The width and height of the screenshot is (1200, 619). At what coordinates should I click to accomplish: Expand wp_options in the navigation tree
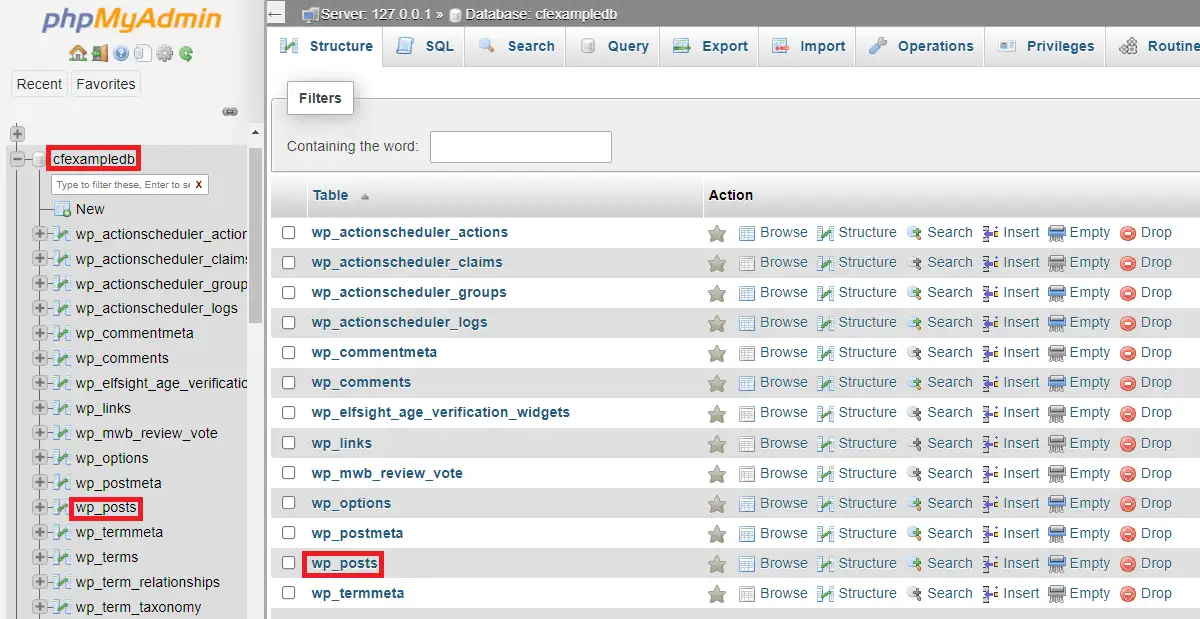tap(40, 458)
